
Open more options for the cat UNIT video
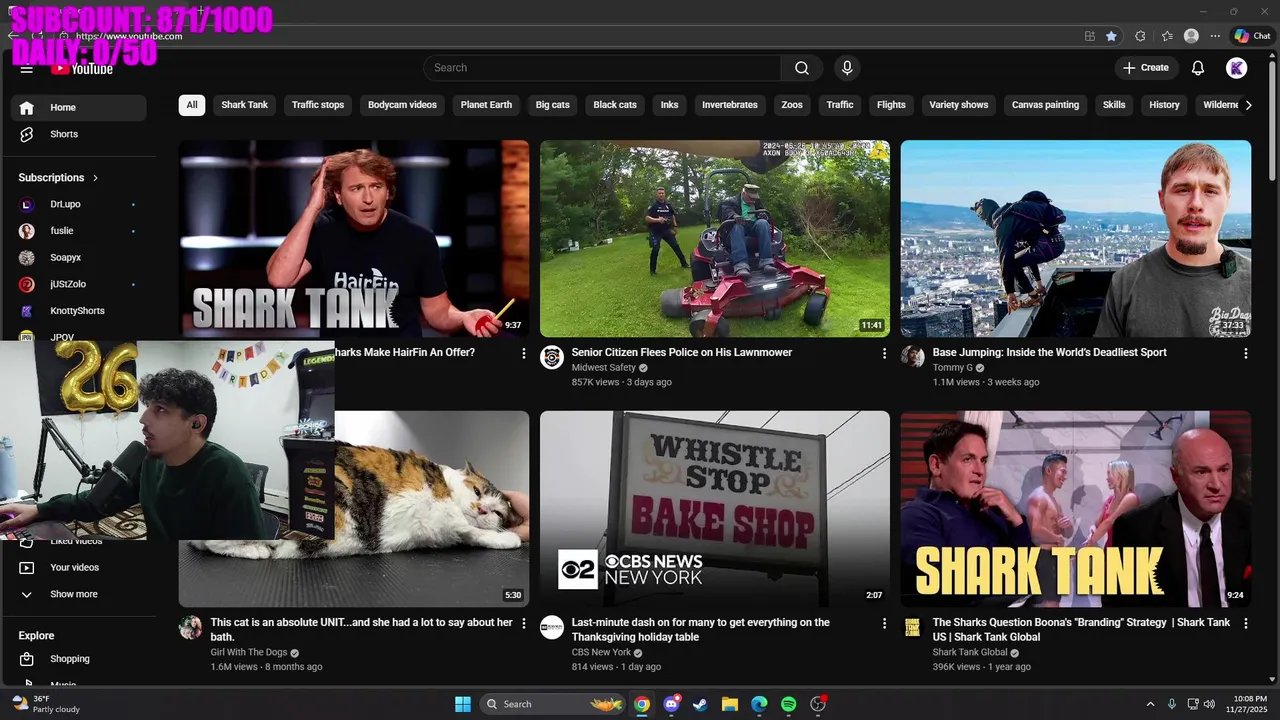[x=524, y=623]
